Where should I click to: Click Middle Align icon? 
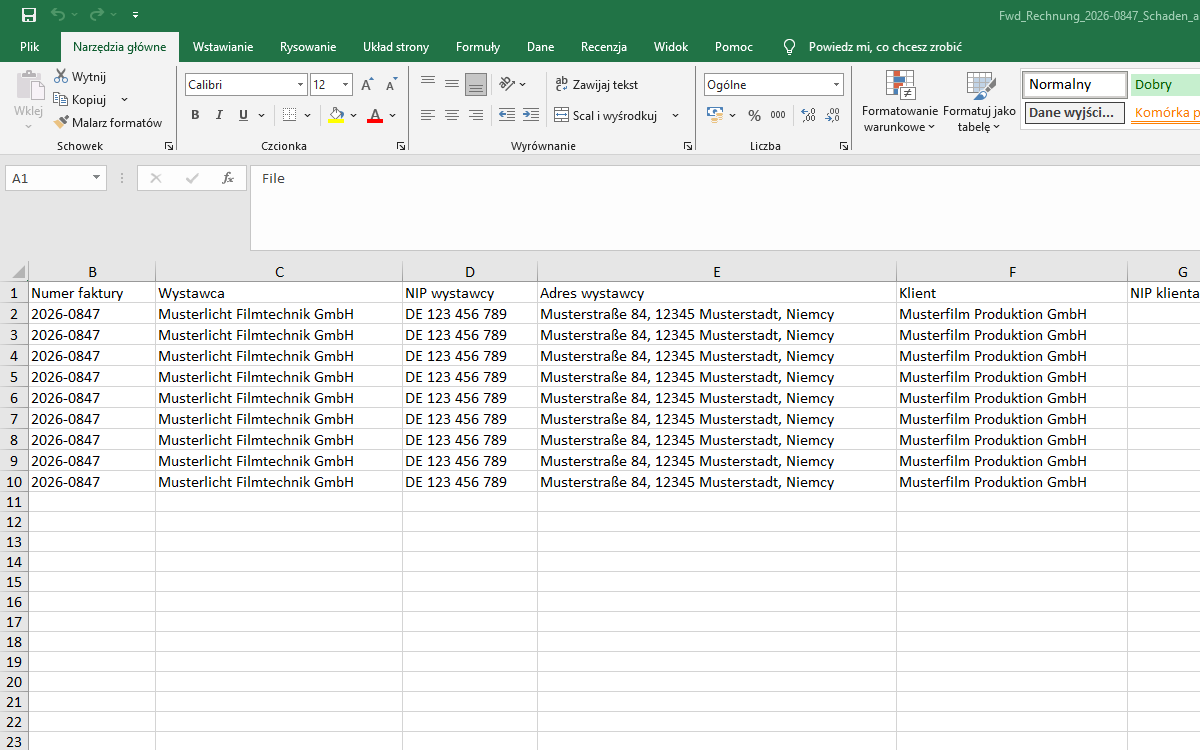pos(452,84)
